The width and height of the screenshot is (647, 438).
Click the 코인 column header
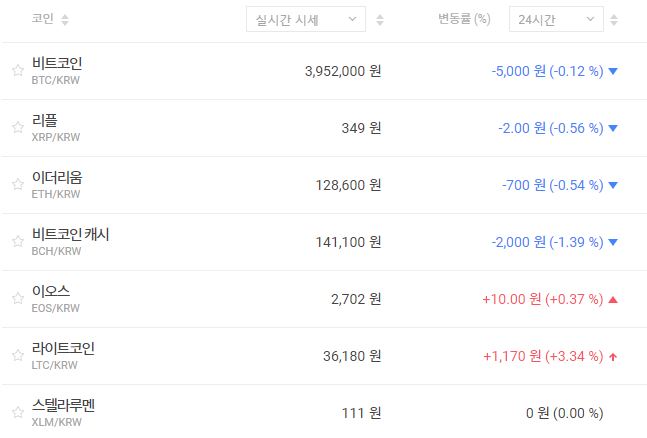(43, 20)
